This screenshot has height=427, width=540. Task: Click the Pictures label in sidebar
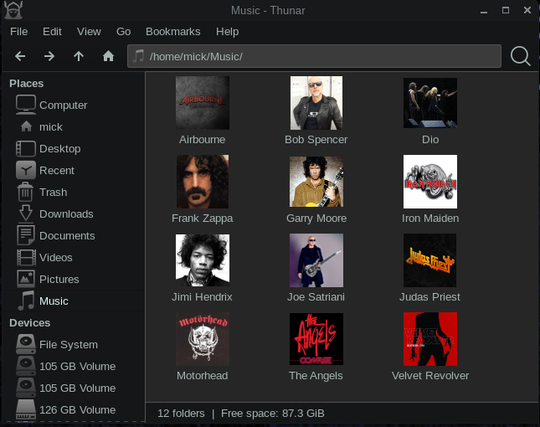click(x=59, y=279)
